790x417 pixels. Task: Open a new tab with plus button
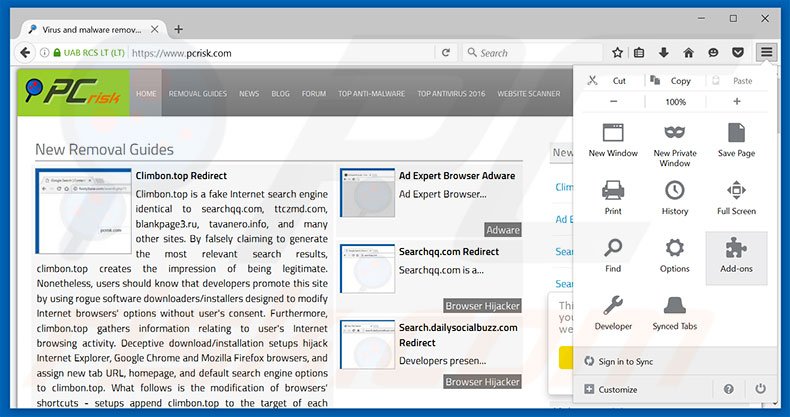coord(178,29)
